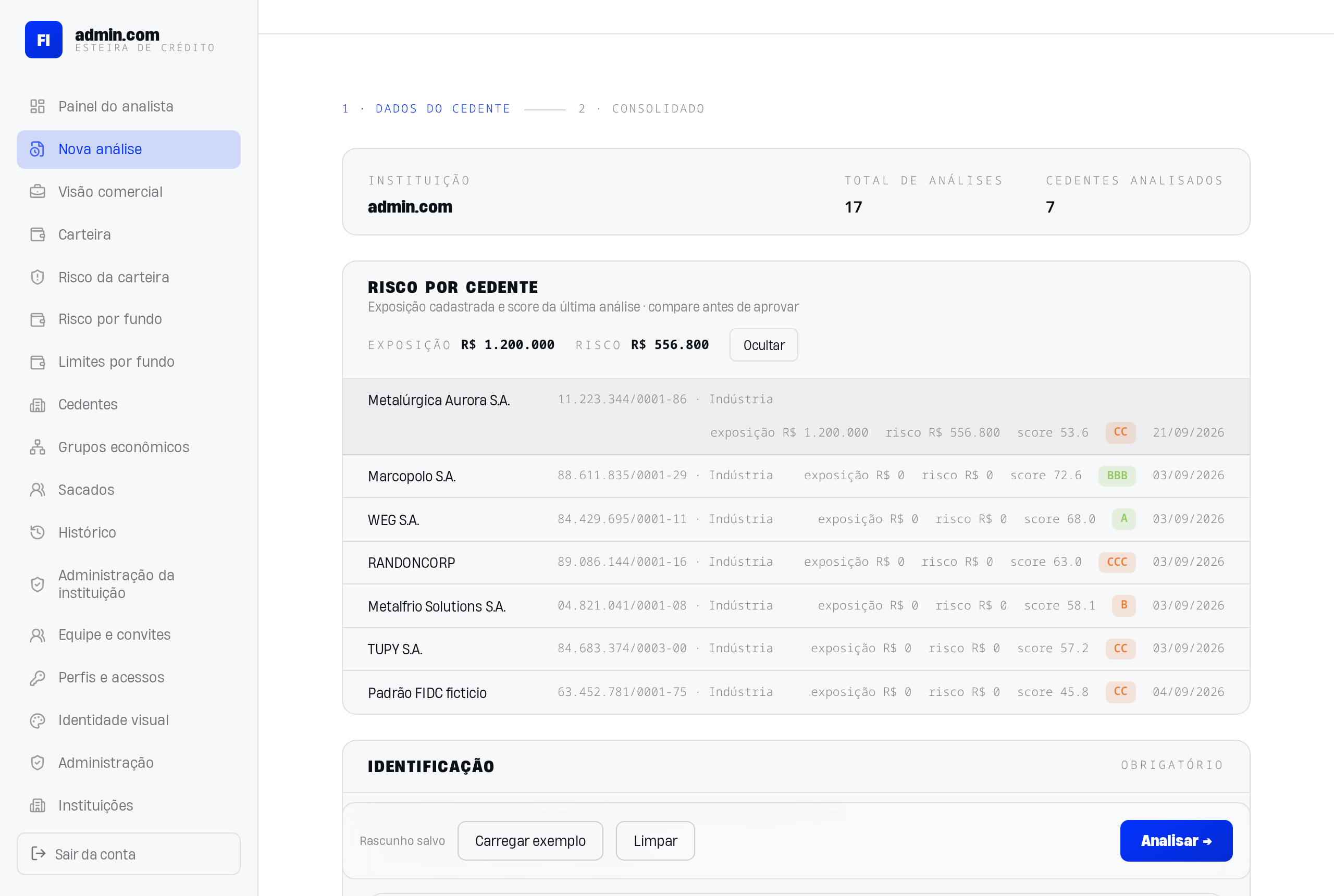The image size is (1334, 896).
Task: Click the Sair da conta logout icon
Action: (x=38, y=854)
